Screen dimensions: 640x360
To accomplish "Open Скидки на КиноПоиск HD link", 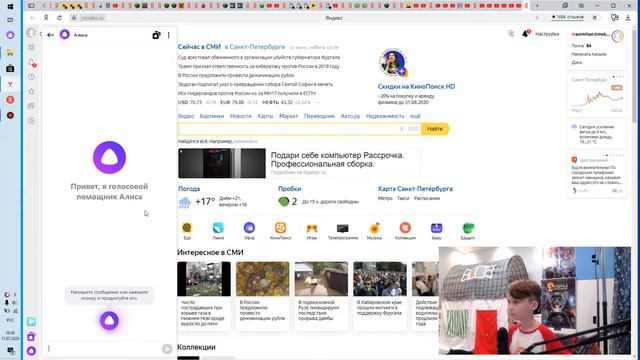I will click(x=416, y=87).
